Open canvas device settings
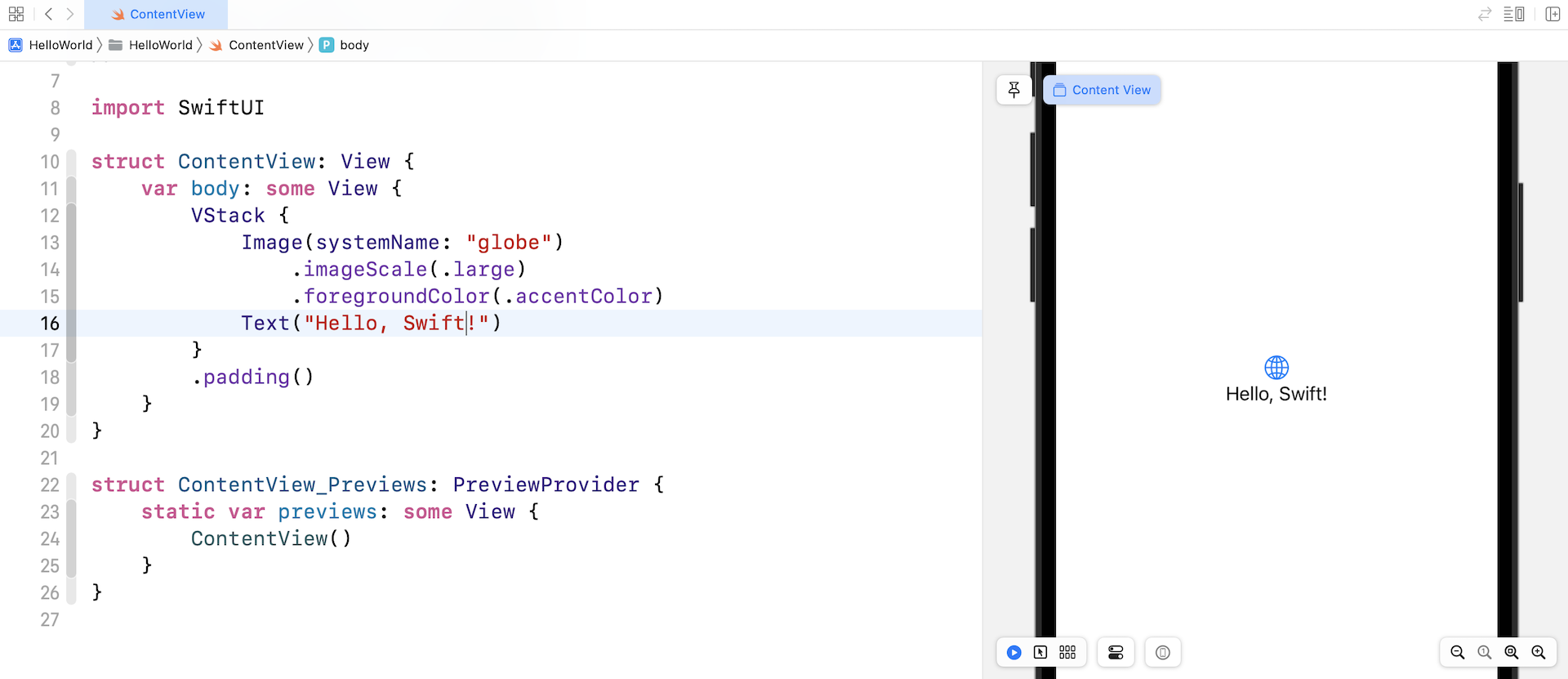This screenshot has height=679, width=1568. 1116,652
